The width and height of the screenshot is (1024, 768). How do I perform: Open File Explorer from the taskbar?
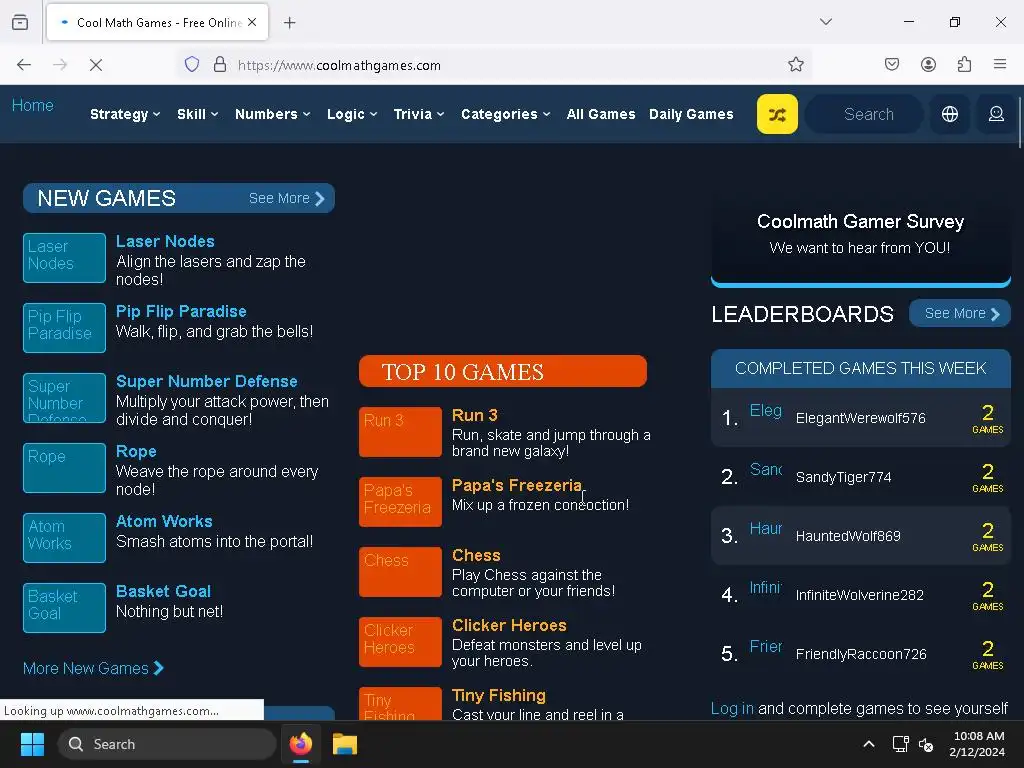pos(345,744)
